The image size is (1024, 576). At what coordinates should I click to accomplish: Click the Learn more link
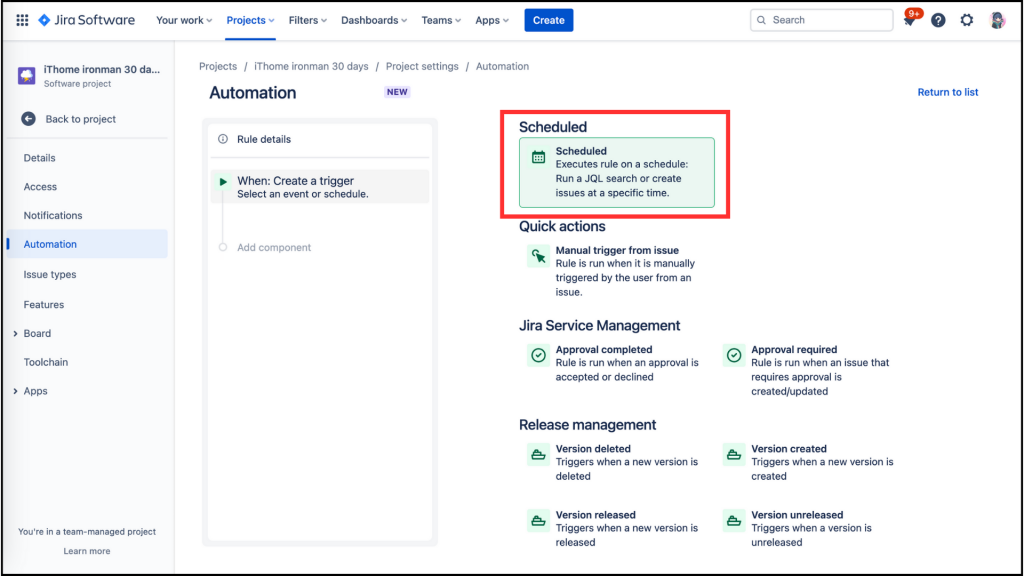(x=87, y=551)
